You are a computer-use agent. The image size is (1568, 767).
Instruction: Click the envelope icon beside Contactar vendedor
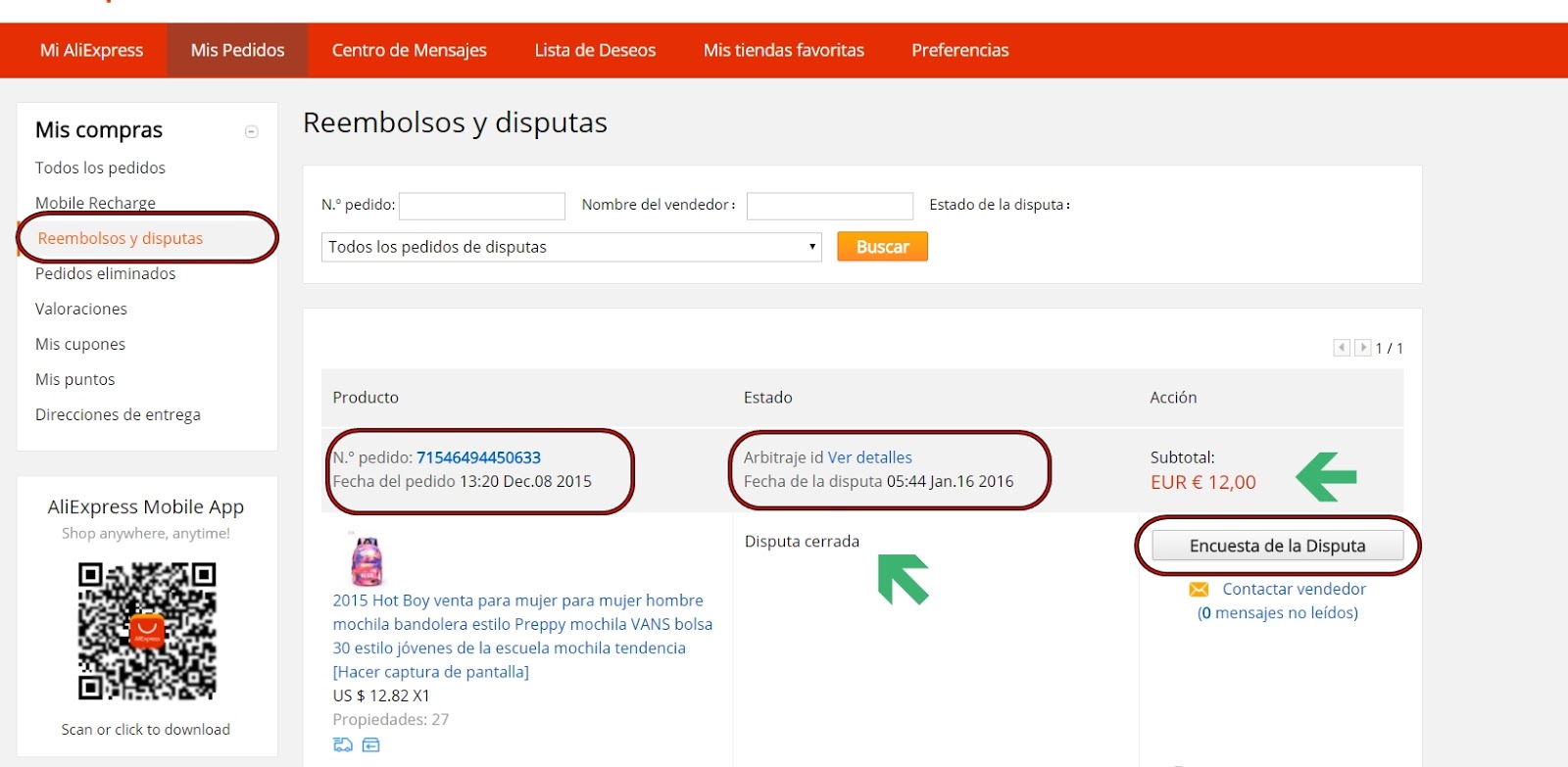[x=1199, y=590]
